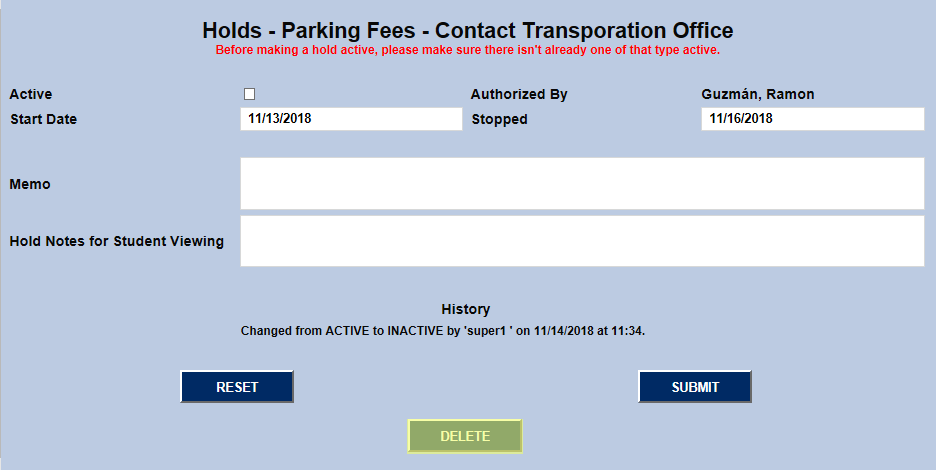Click the Holds - Parking Fees page title
The height and width of the screenshot is (470, 936).
(467, 30)
